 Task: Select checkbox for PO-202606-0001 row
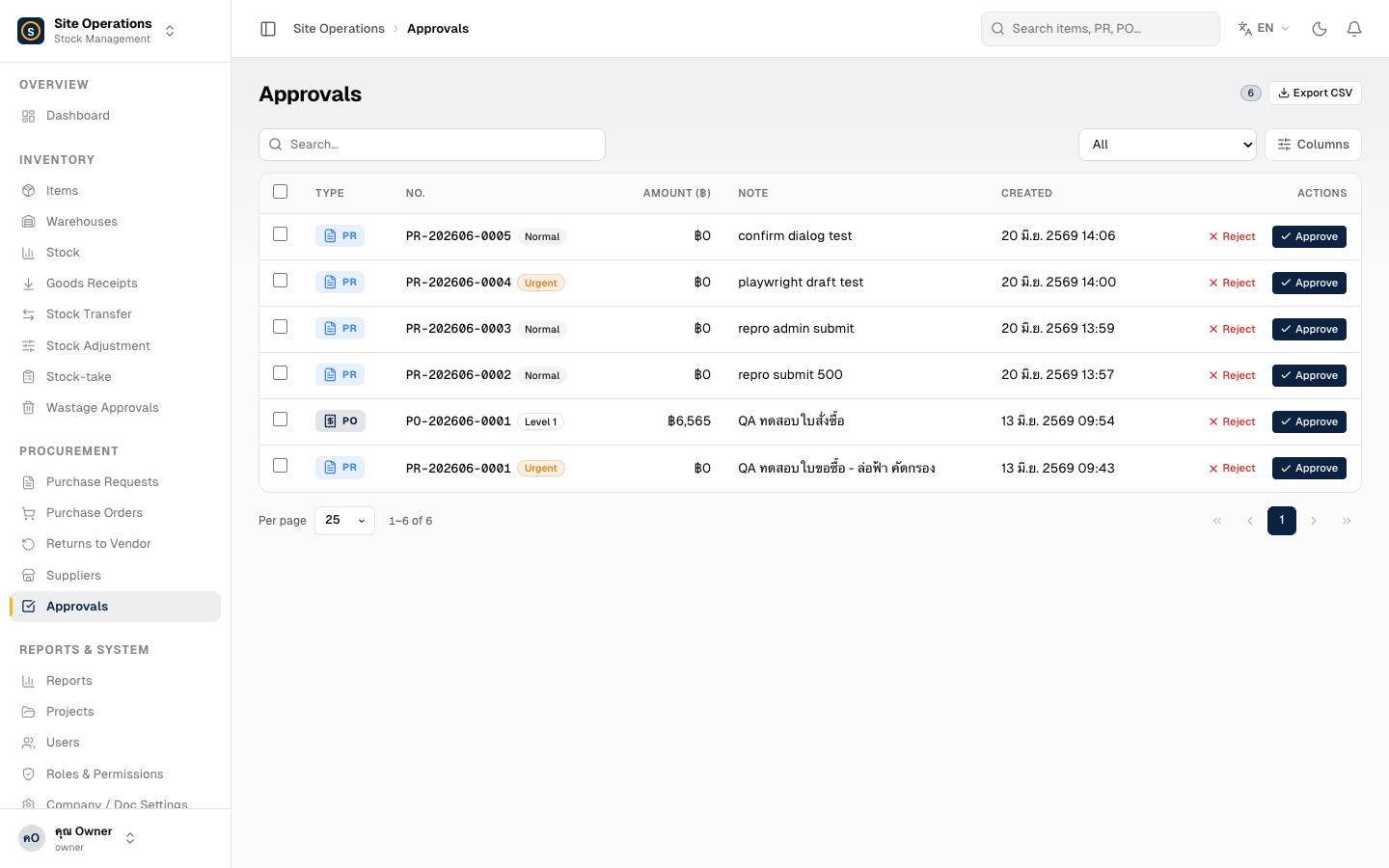click(x=281, y=420)
